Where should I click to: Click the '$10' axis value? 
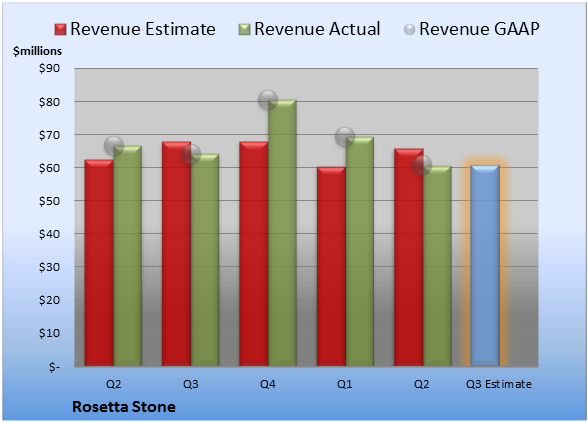50,333
